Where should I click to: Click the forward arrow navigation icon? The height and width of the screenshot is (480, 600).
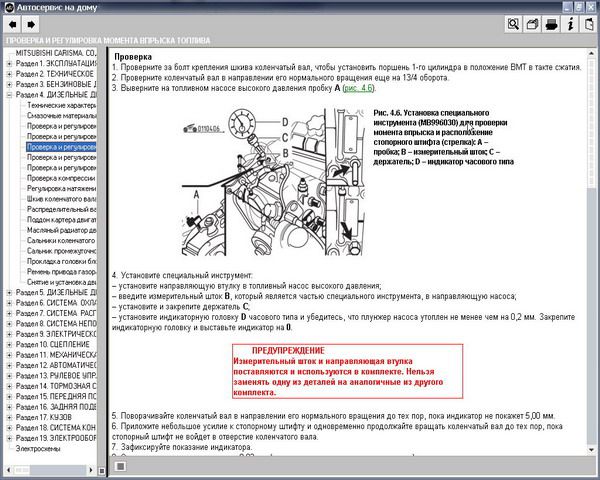[x=32, y=23]
